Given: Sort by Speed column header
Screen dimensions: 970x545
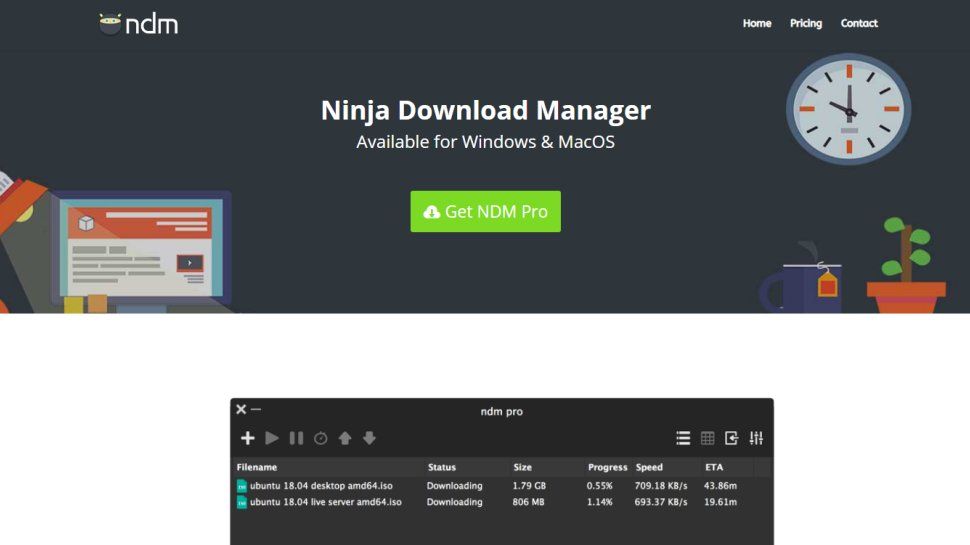Looking at the screenshot, I should pos(649,467).
